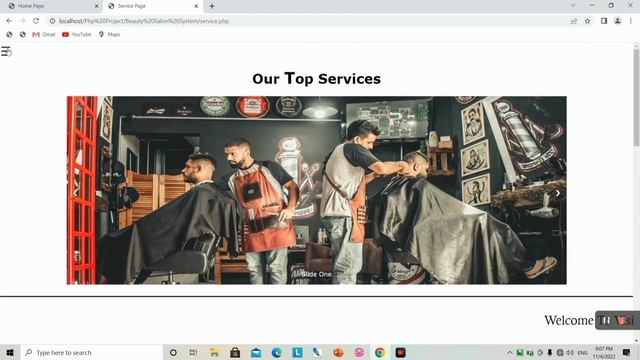Image resolution: width=640 pixels, height=360 pixels.
Task: Click the barbershop carousel image
Action: click(316, 190)
